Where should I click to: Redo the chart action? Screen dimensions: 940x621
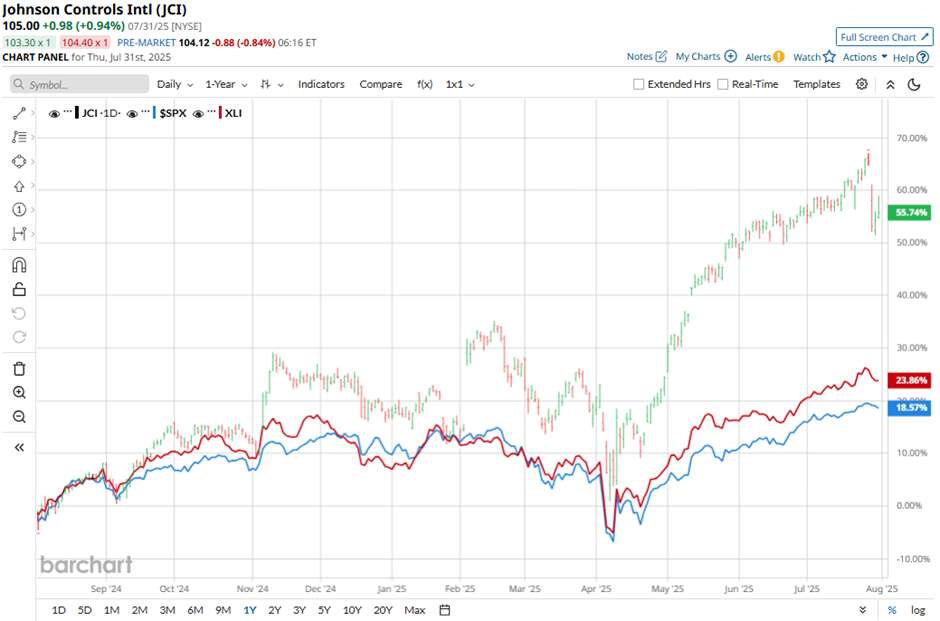coord(19,337)
